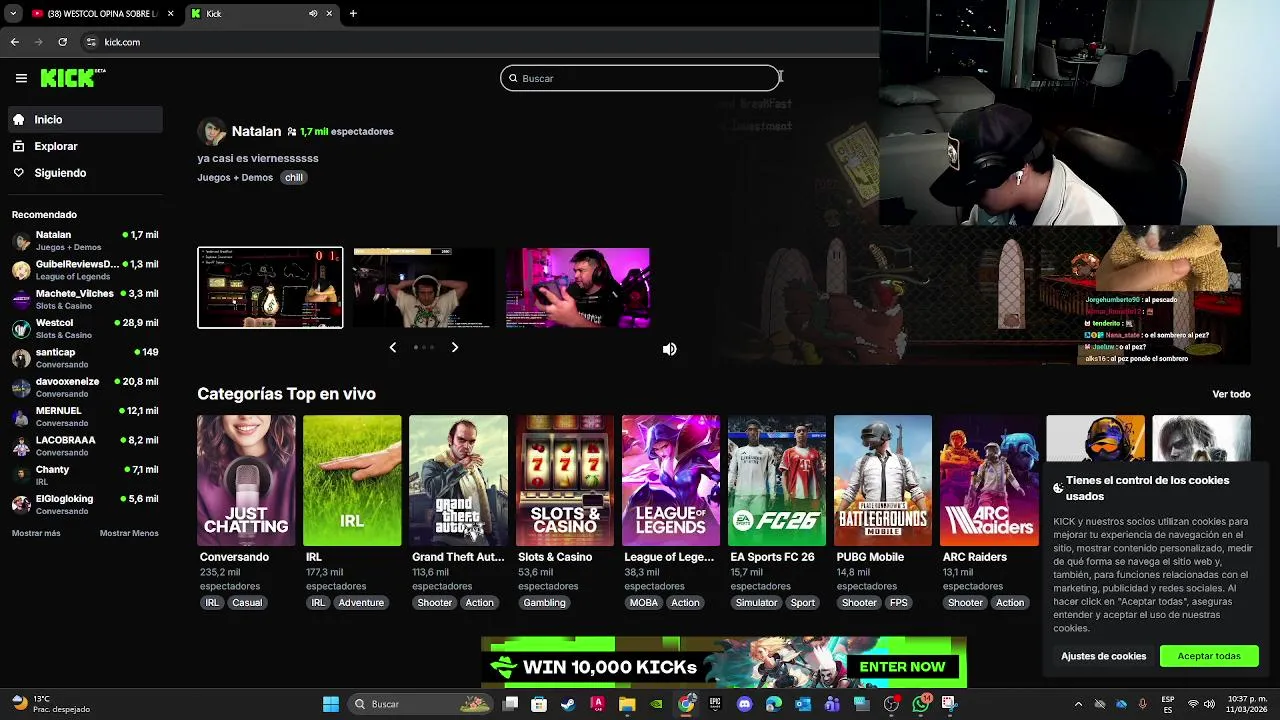The width and height of the screenshot is (1280, 720).
Task: Open ARC Raiders category card
Action: 989,480
